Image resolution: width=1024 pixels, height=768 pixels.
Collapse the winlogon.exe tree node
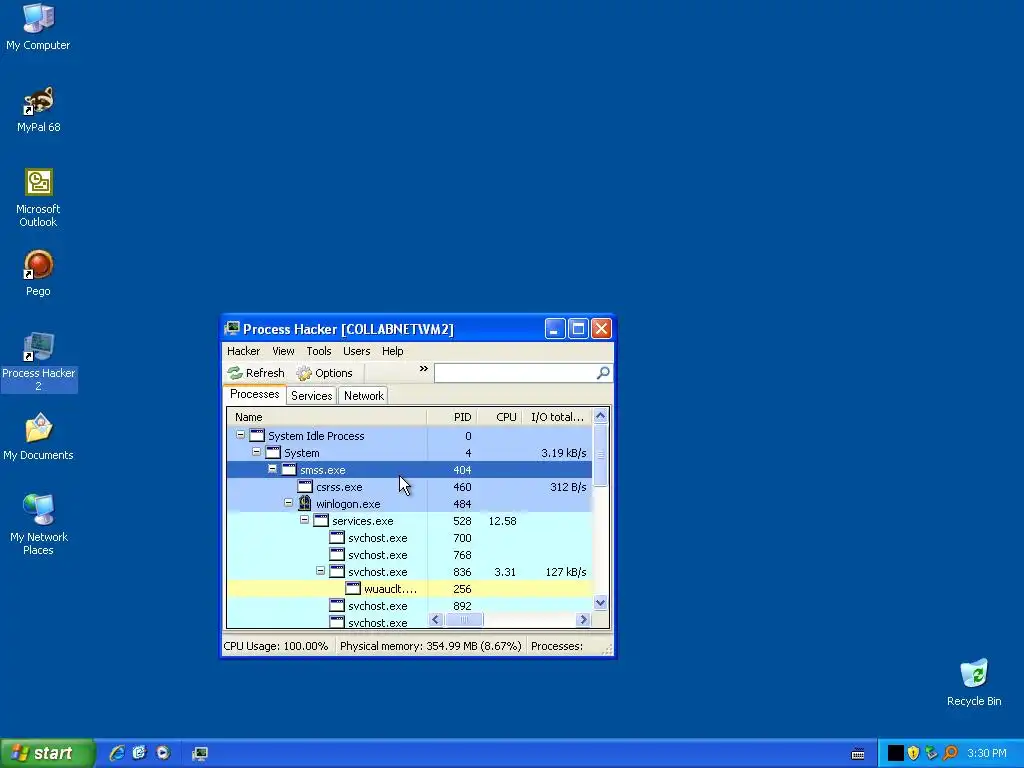pyautogui.click(x=289, y=503)
